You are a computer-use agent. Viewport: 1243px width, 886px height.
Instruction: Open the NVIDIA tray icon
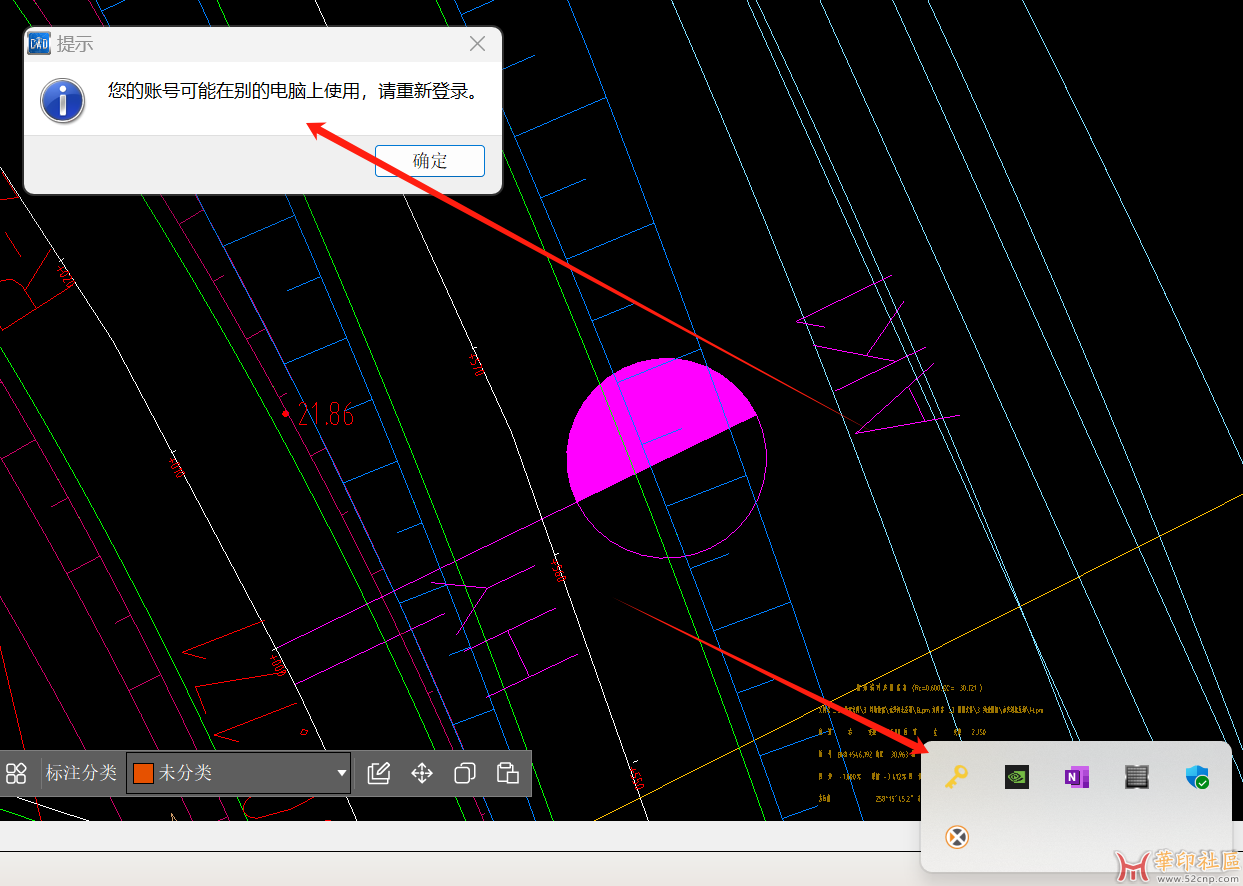pyautogui.click(x=1017, y=777)
